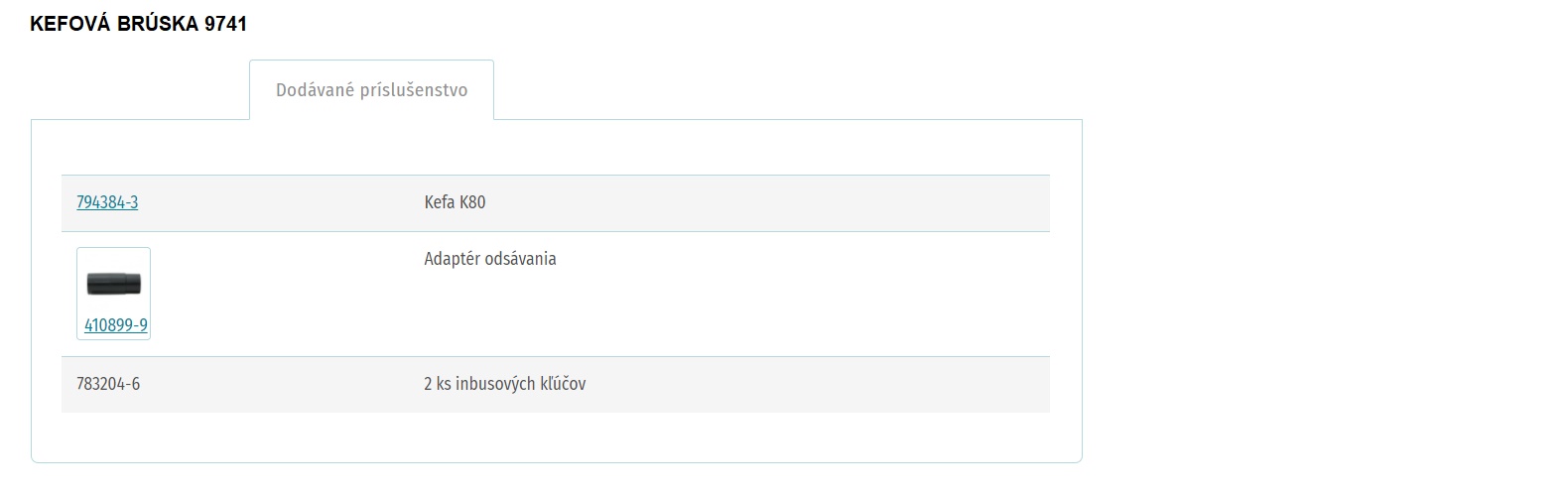Click the word kľúčov in the last row
Viewport: 1568px width, 493px height.
(x=561, y=384)
